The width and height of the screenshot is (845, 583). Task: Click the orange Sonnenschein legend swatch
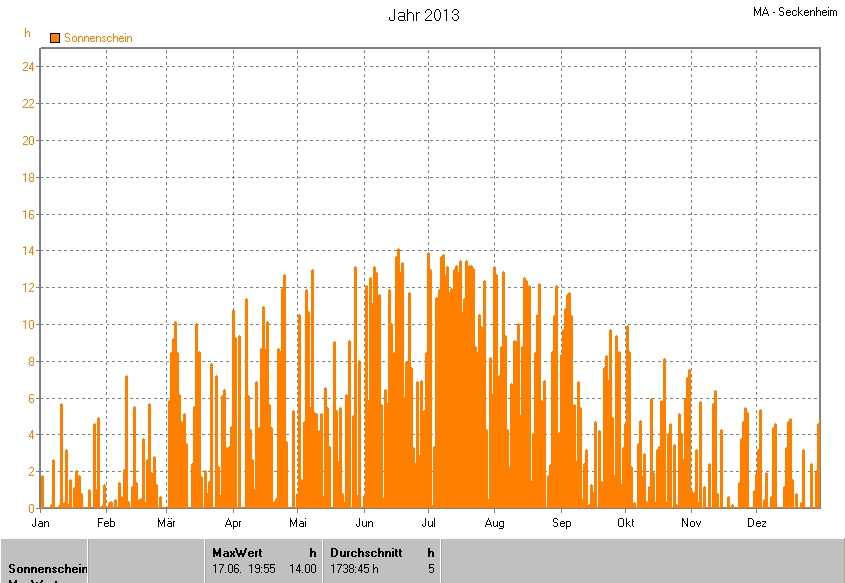(55, 38)
